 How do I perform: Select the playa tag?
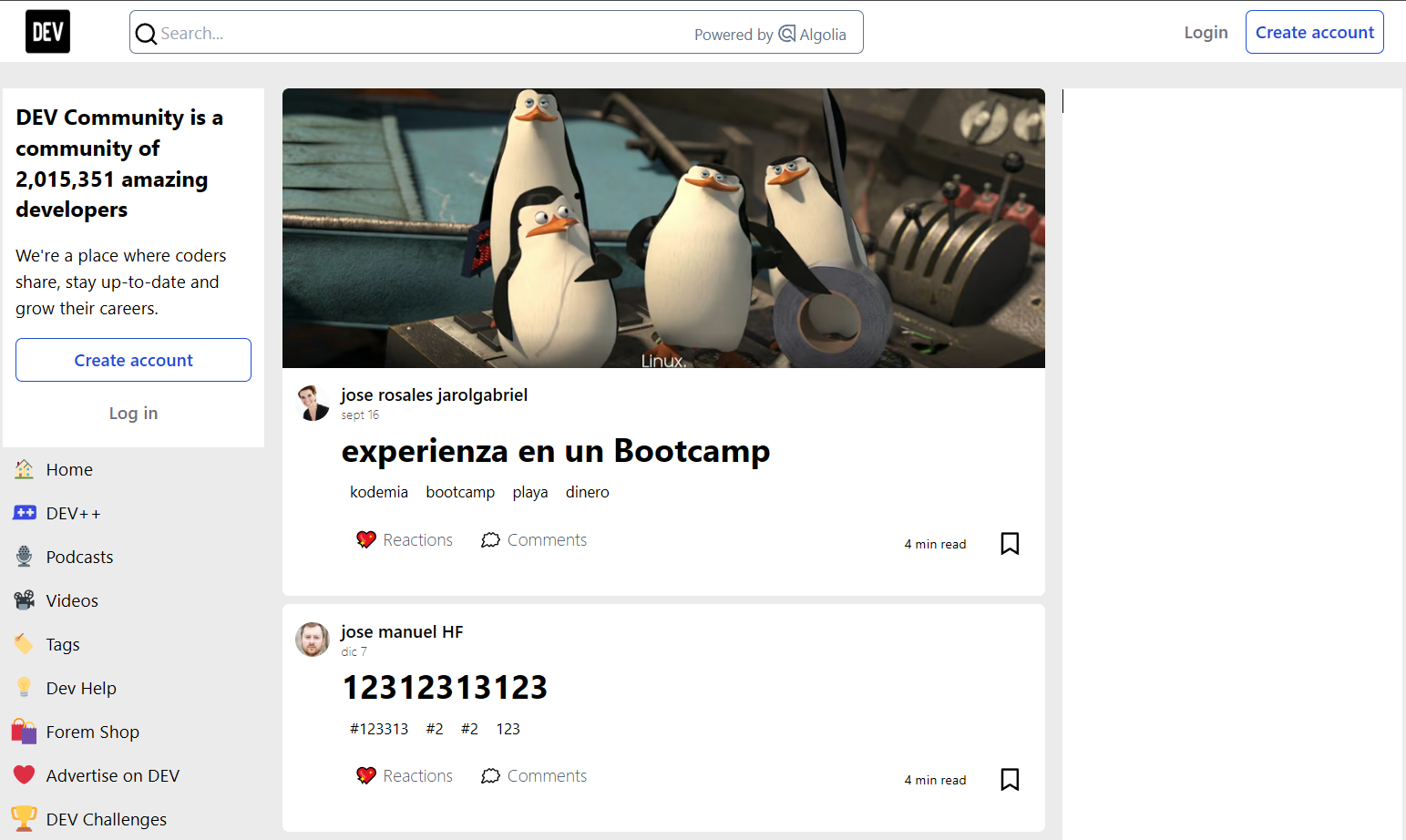click(x=529, y=492)
